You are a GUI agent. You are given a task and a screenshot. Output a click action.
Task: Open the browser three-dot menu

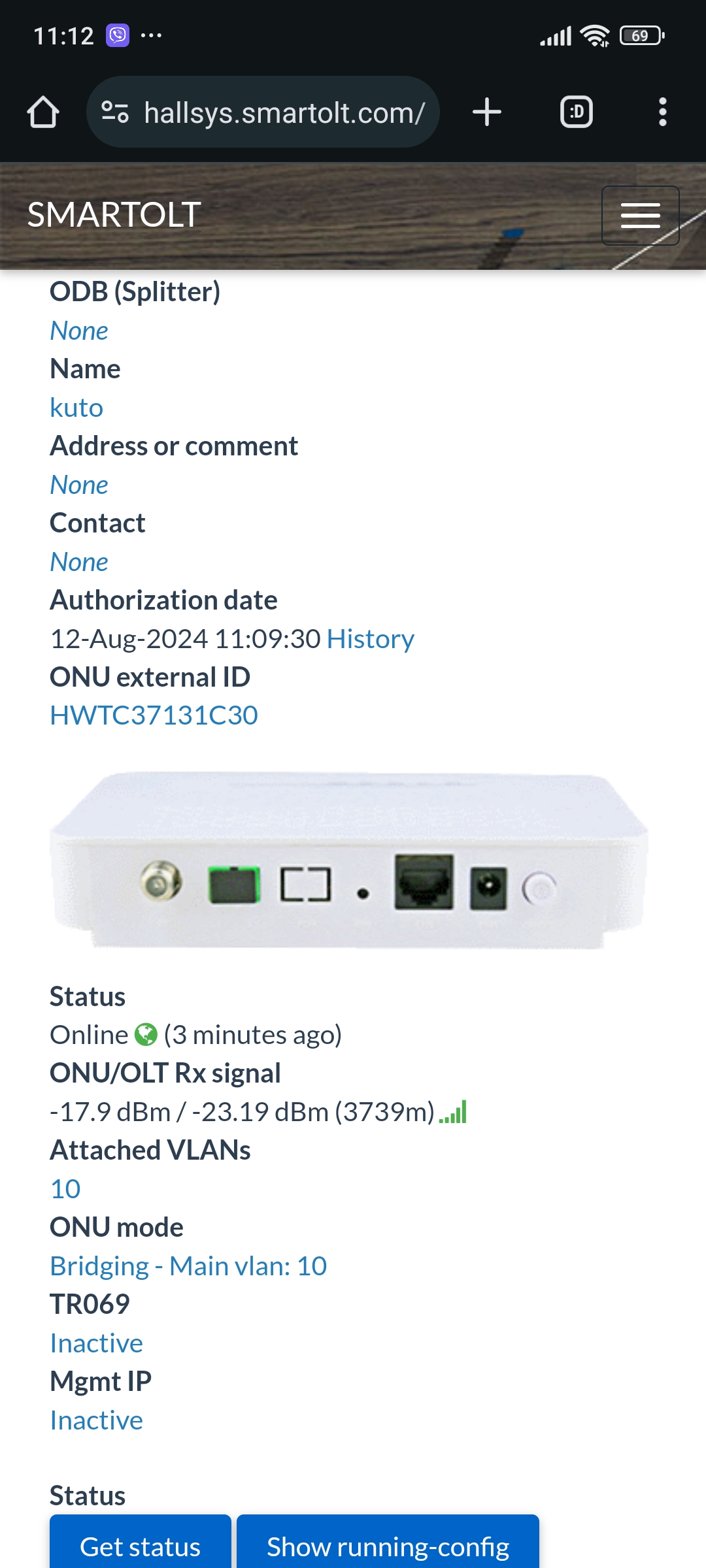tap(663, 112)
